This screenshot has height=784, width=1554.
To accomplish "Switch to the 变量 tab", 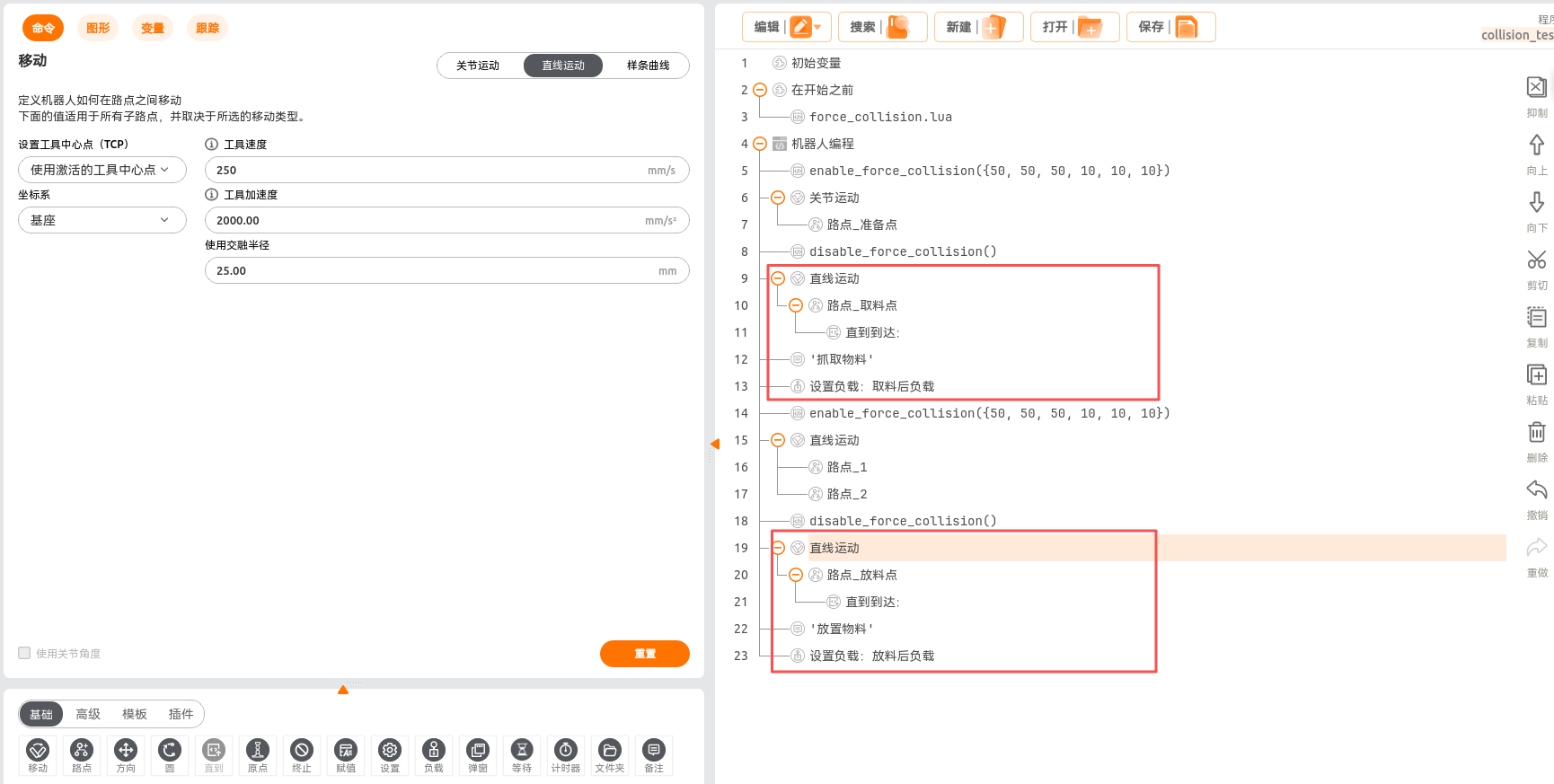I will point(153,28).
